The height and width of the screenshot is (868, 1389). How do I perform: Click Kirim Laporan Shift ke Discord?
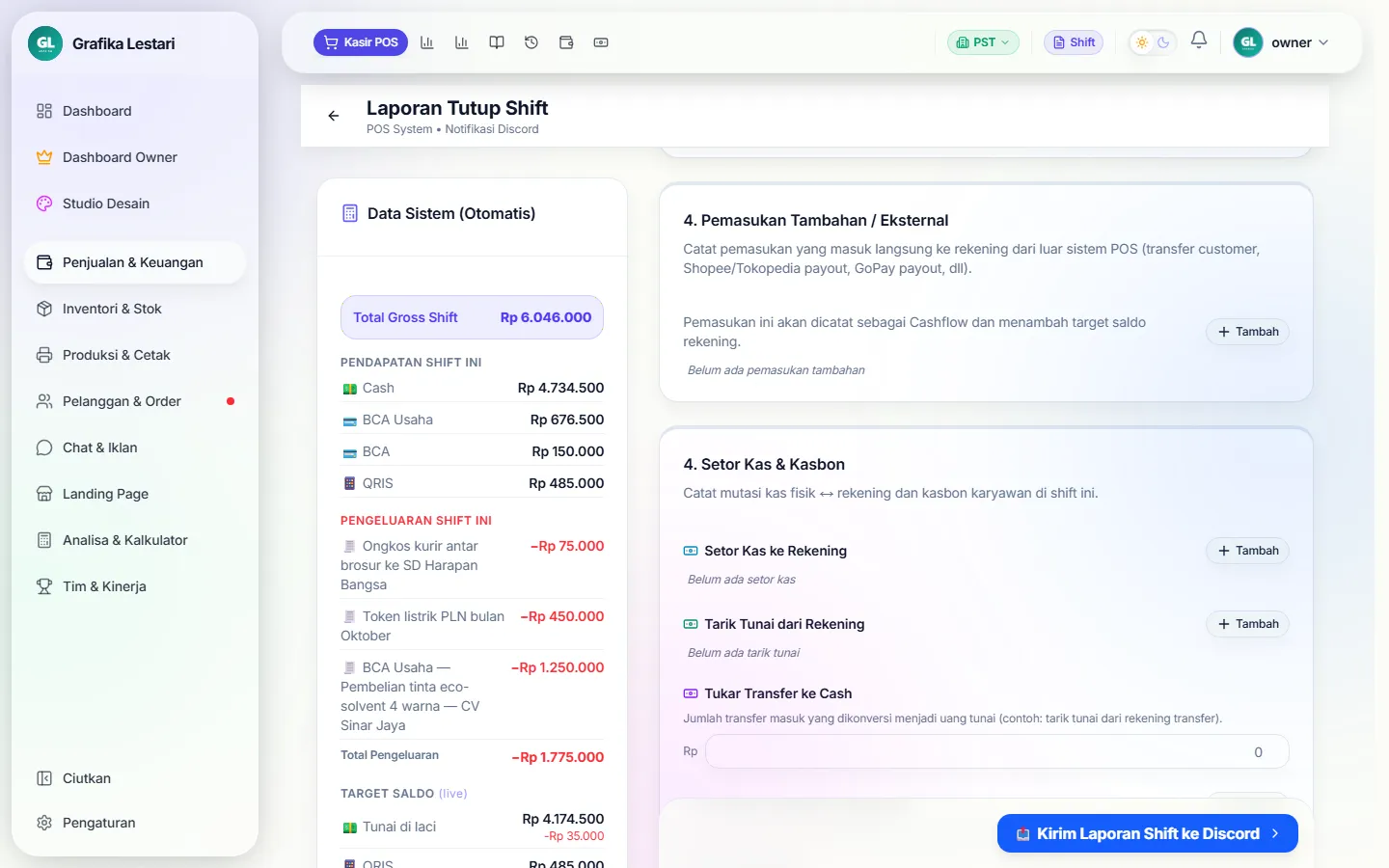pyautogui.click(x=1148, y=833)
